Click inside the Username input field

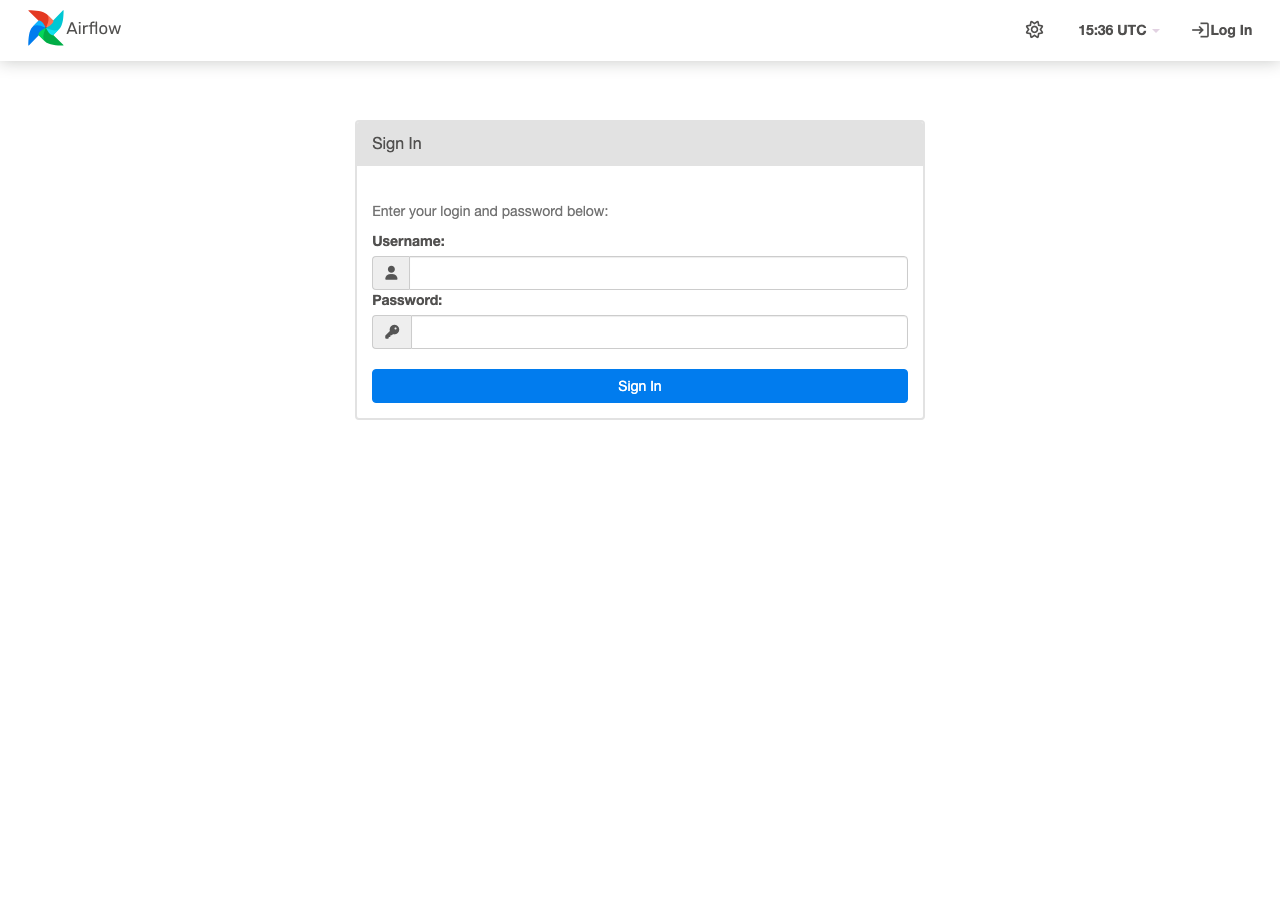[658, 272]
